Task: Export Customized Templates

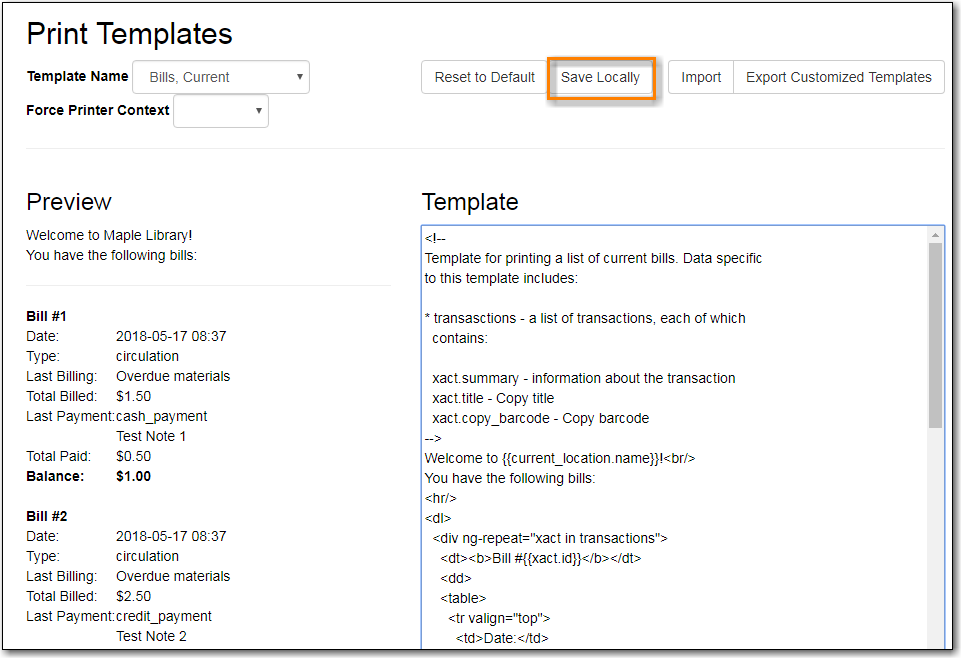Action: 838,77
